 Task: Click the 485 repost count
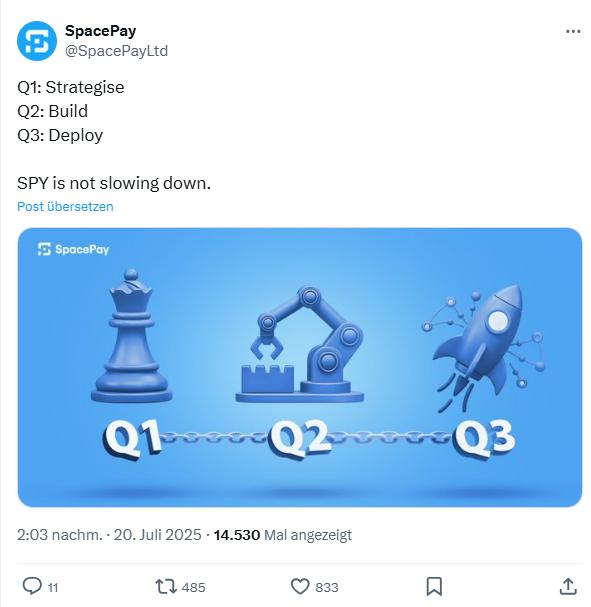(194, 587)
